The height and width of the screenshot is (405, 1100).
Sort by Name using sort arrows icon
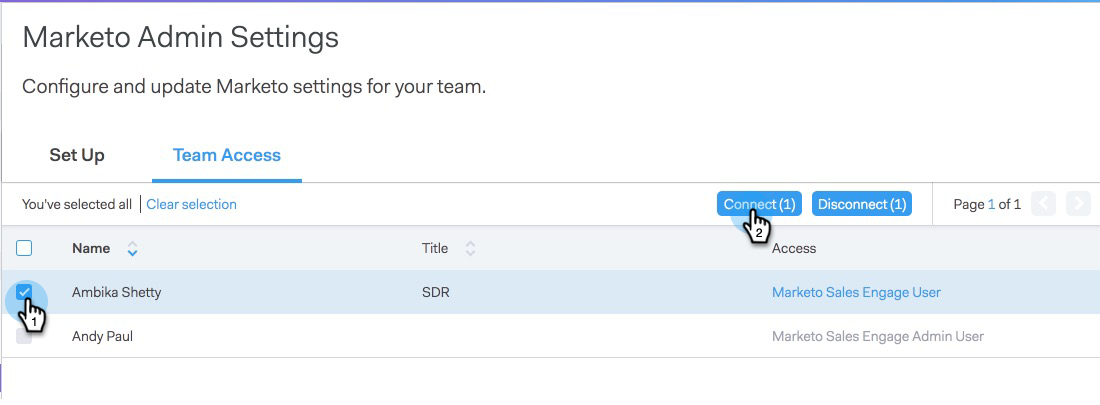click(132, 249)
